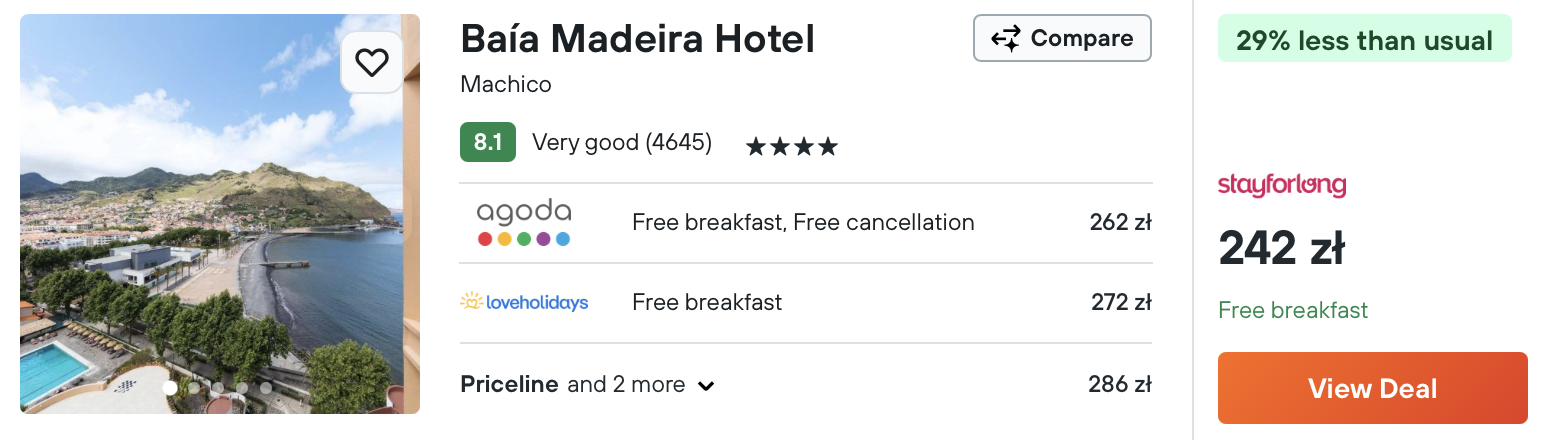The image size is (1548, 440).
Task: Click the hotel photo thumbnail
Action: click(220, 214)
